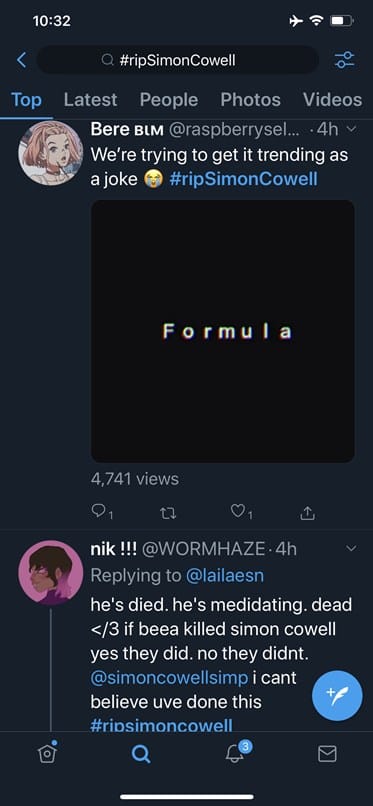Open search filter settings icon
The height and width of the screenshot is (806, 373).
click(x=344, y=60)
